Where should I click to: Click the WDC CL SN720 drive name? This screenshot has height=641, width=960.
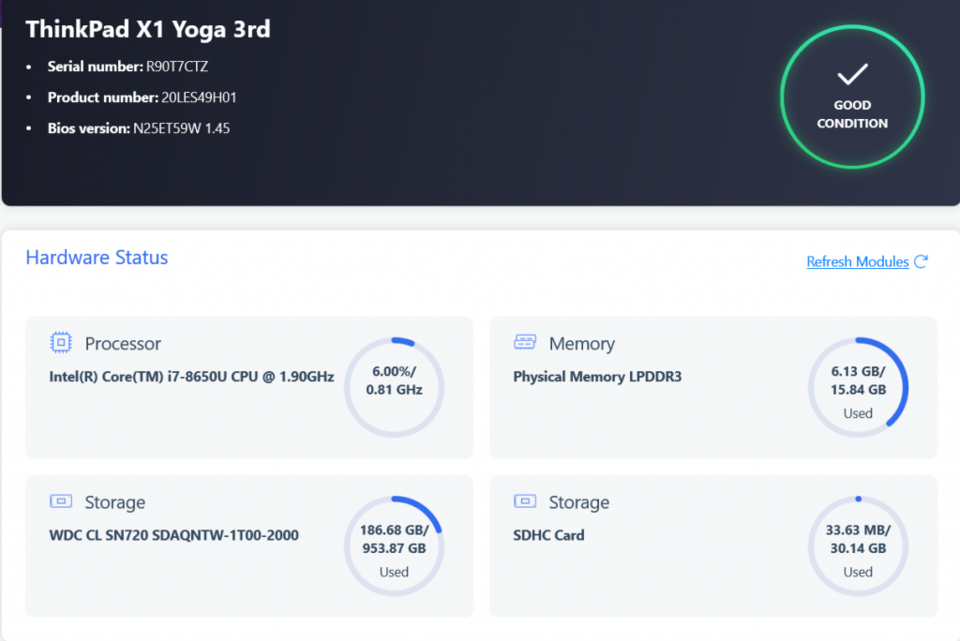pos(174,535)
